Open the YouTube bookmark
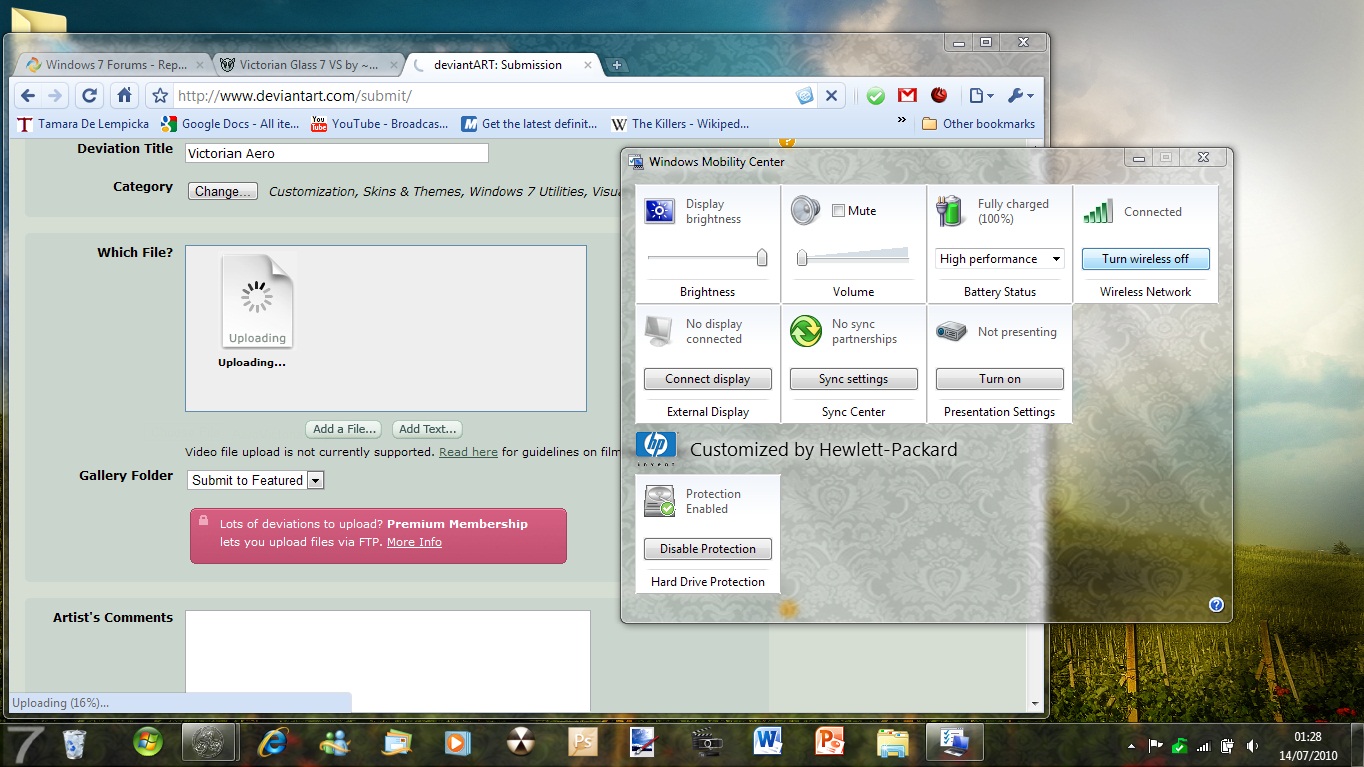The height and width of the screenshot is (767, 1364). tap(380, 124)
